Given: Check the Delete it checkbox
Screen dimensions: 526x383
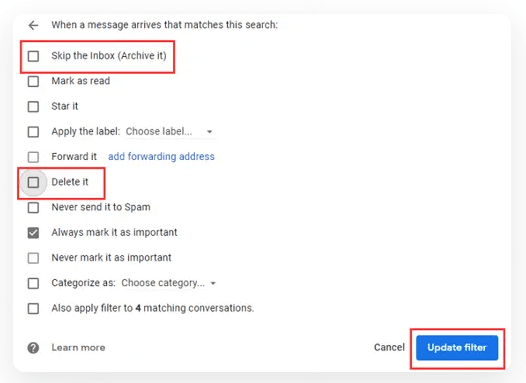Looking at the screenshot, I should 33,182.
